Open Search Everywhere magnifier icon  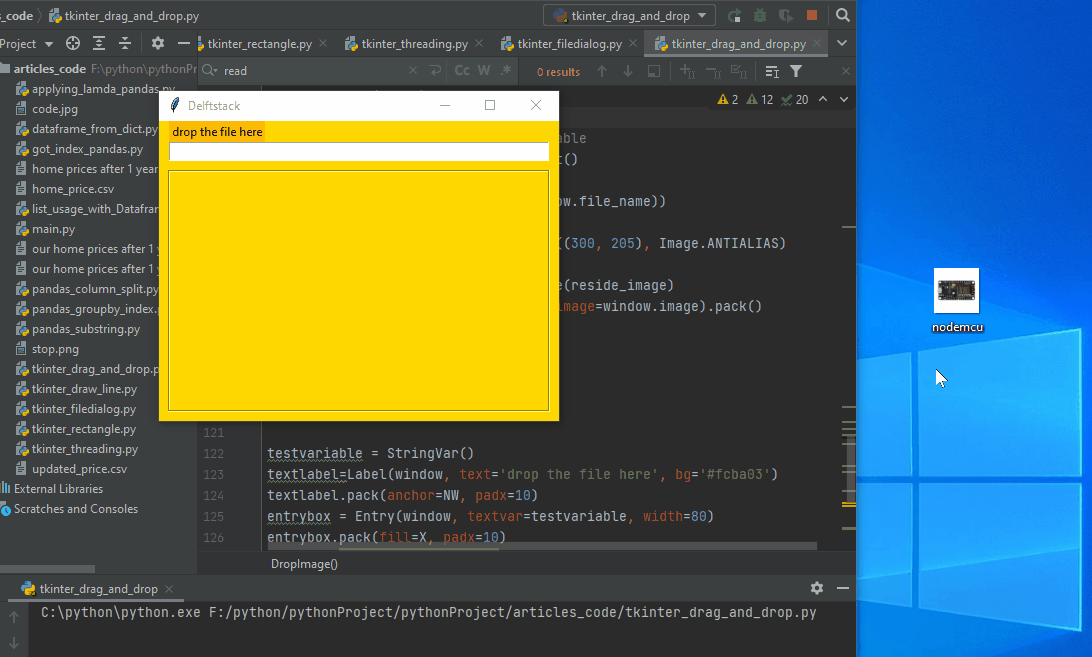click(843, 15)
